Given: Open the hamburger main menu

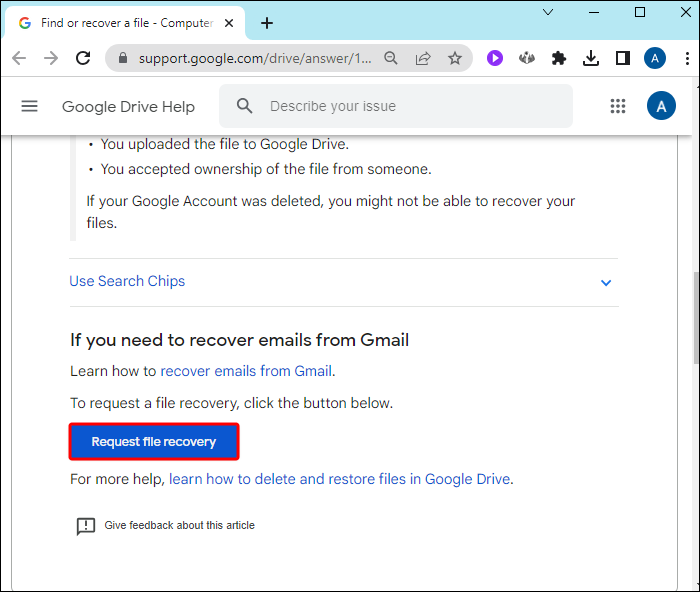Looking at the screenshot, I should pyautogui.click(x=29, y=106).
